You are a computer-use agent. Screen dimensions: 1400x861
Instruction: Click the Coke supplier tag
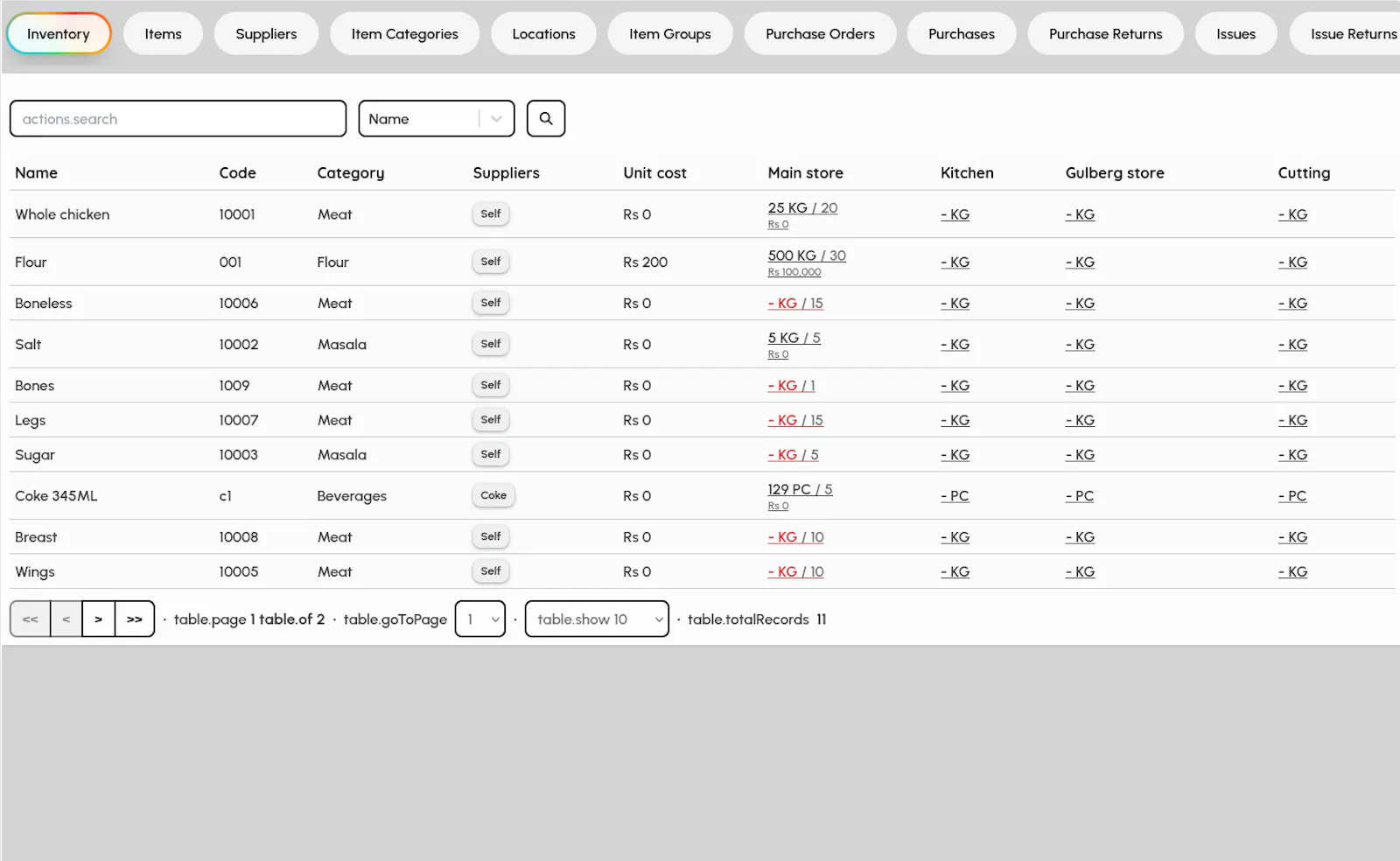pos(493,495)
